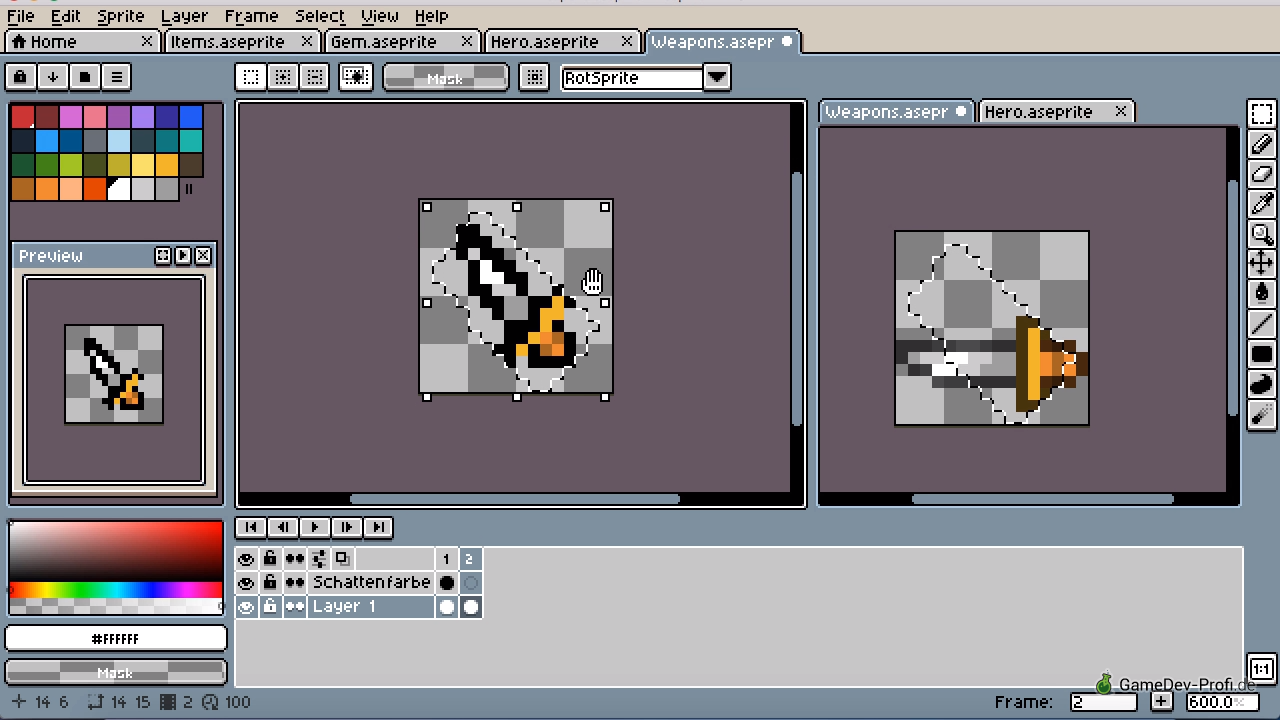Select the Pencil tool
This screenshot has width=1280, height=720.
[1262, 144]
